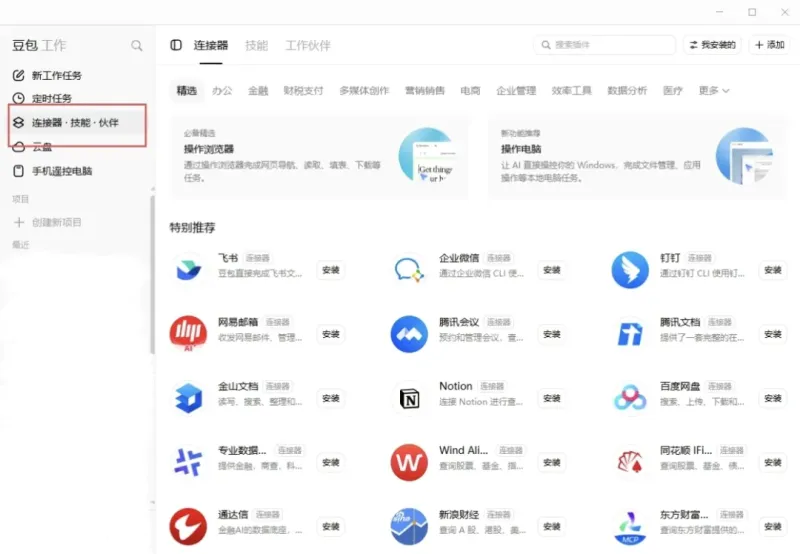Expand the 更多 categories dropdown
Image resolution: width=800 pixels, height=554 pixels.
tap(714, 91)
